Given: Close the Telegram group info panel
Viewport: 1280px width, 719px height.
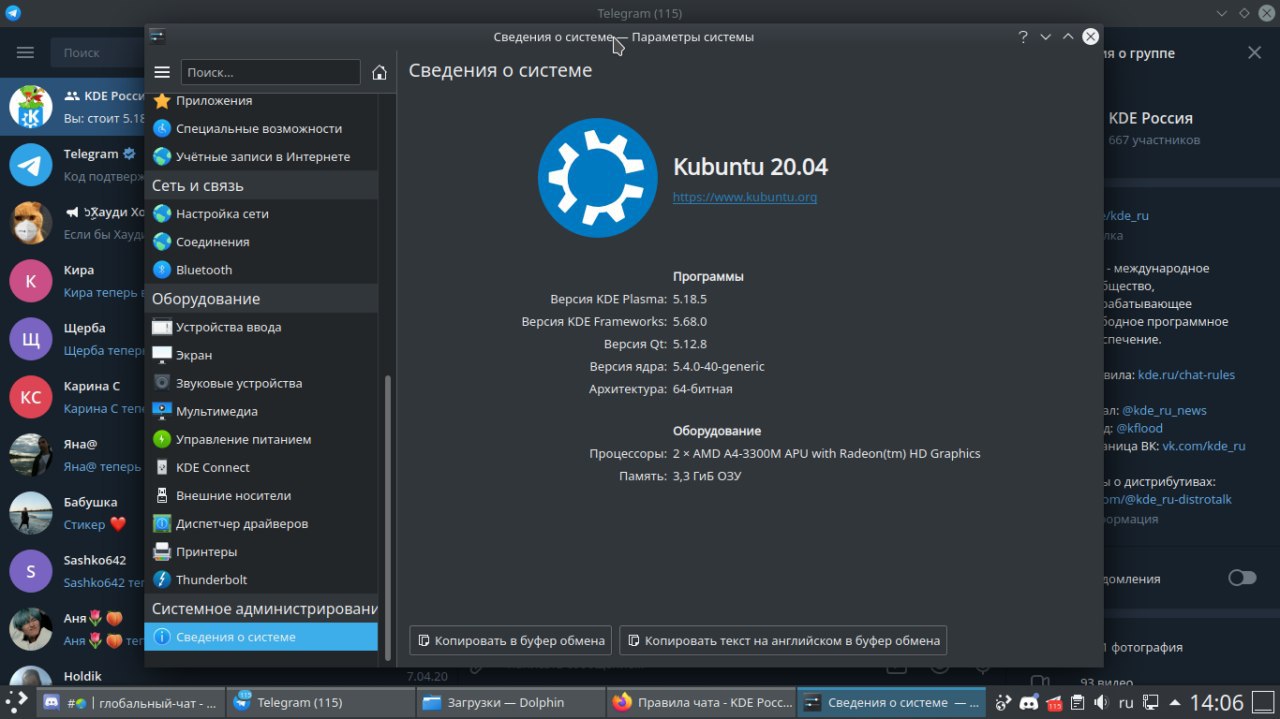Looking at the screenshot, I should 1254,52.
